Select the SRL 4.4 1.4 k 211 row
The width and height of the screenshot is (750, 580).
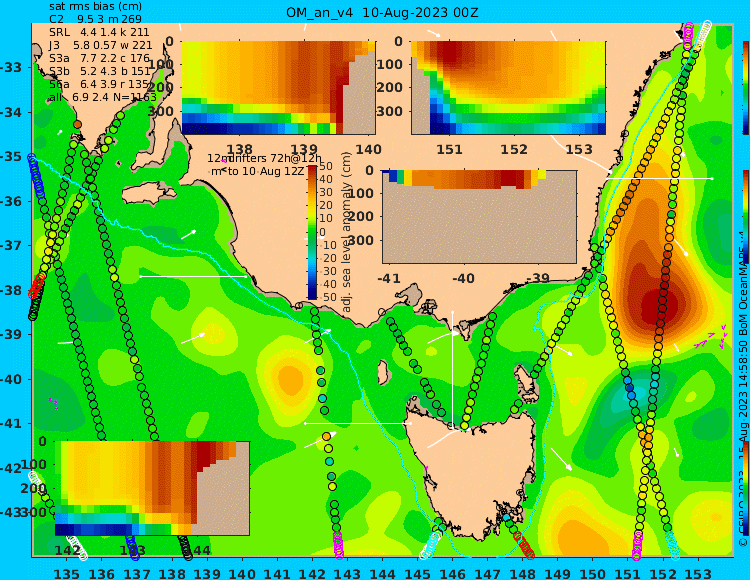tap(99, 32)
